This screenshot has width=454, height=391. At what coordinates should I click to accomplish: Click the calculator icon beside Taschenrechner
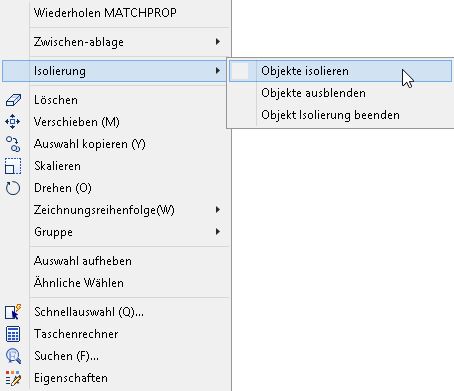tap(13, 334)
